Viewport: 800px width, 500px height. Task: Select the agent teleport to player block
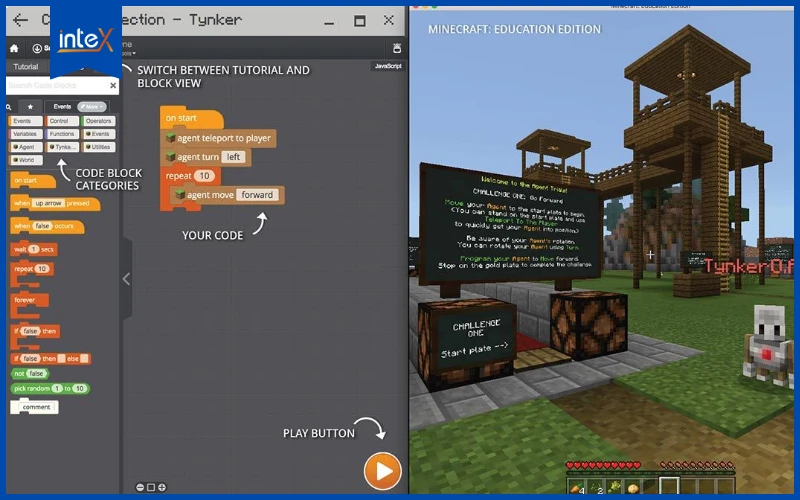coord(218,138)
